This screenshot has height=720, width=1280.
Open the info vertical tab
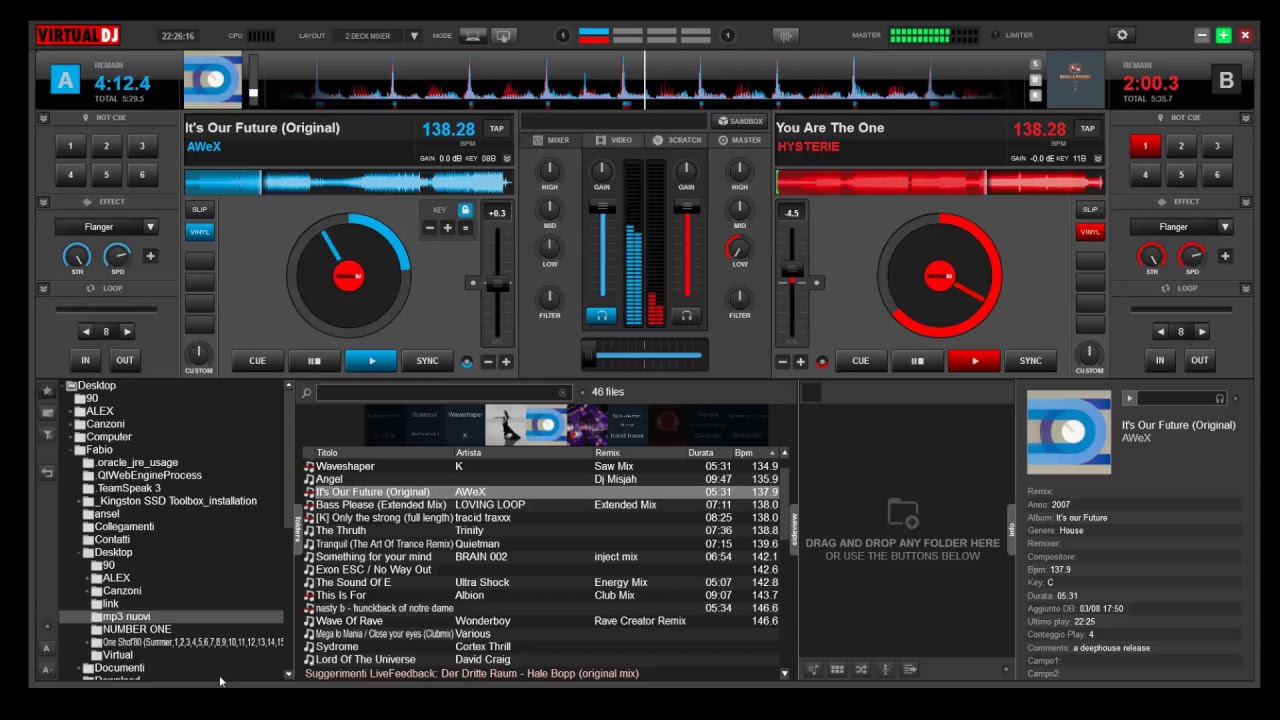click(1011, 528)
